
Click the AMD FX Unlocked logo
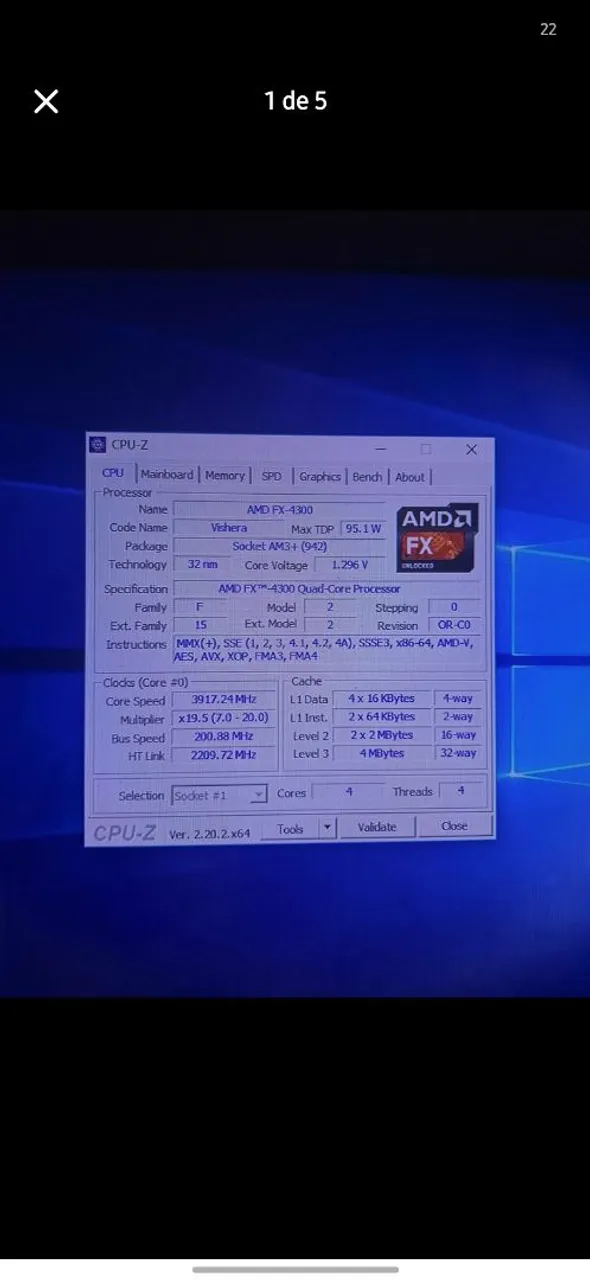pos(437,537)
